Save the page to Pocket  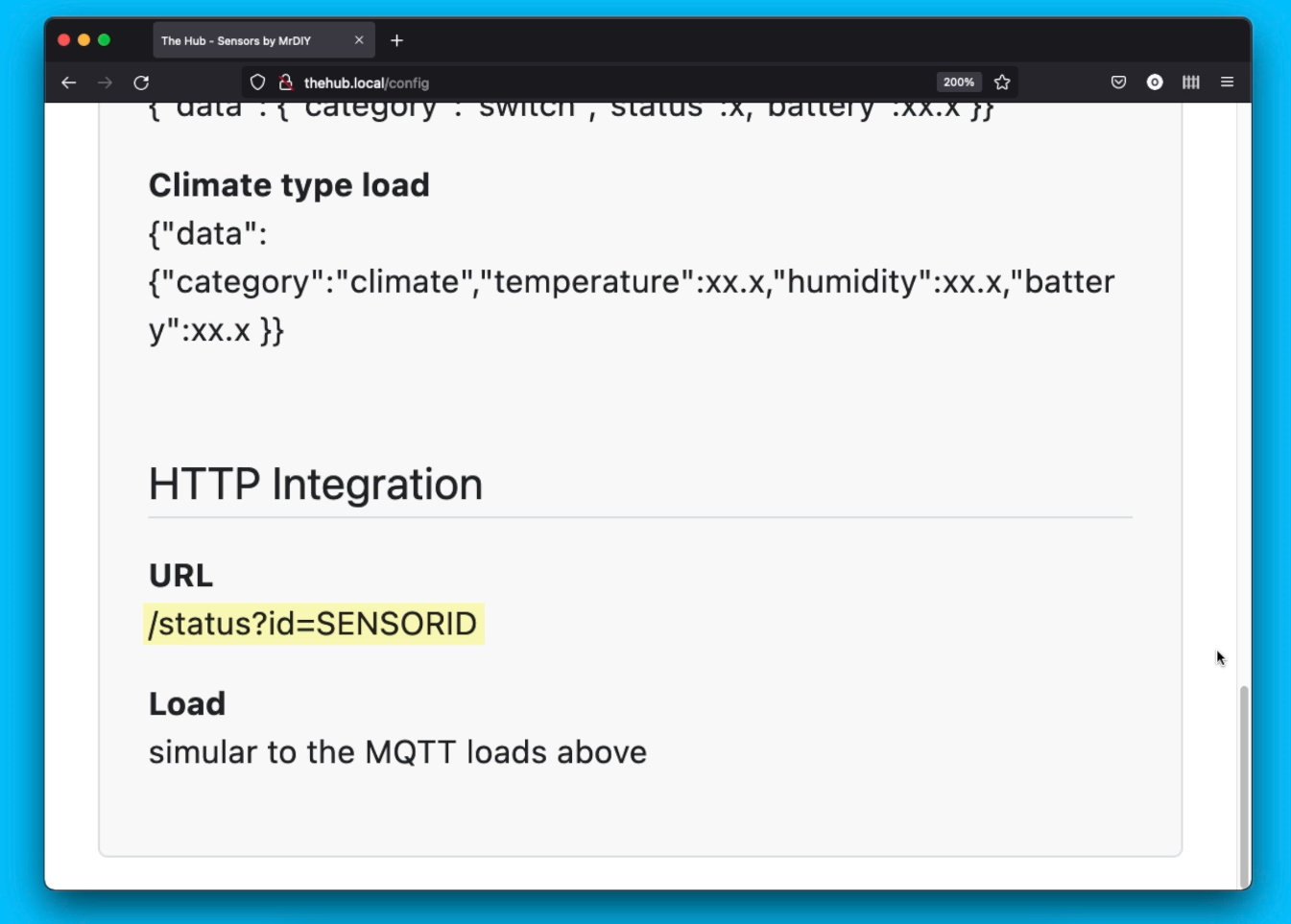point(1117,83)
